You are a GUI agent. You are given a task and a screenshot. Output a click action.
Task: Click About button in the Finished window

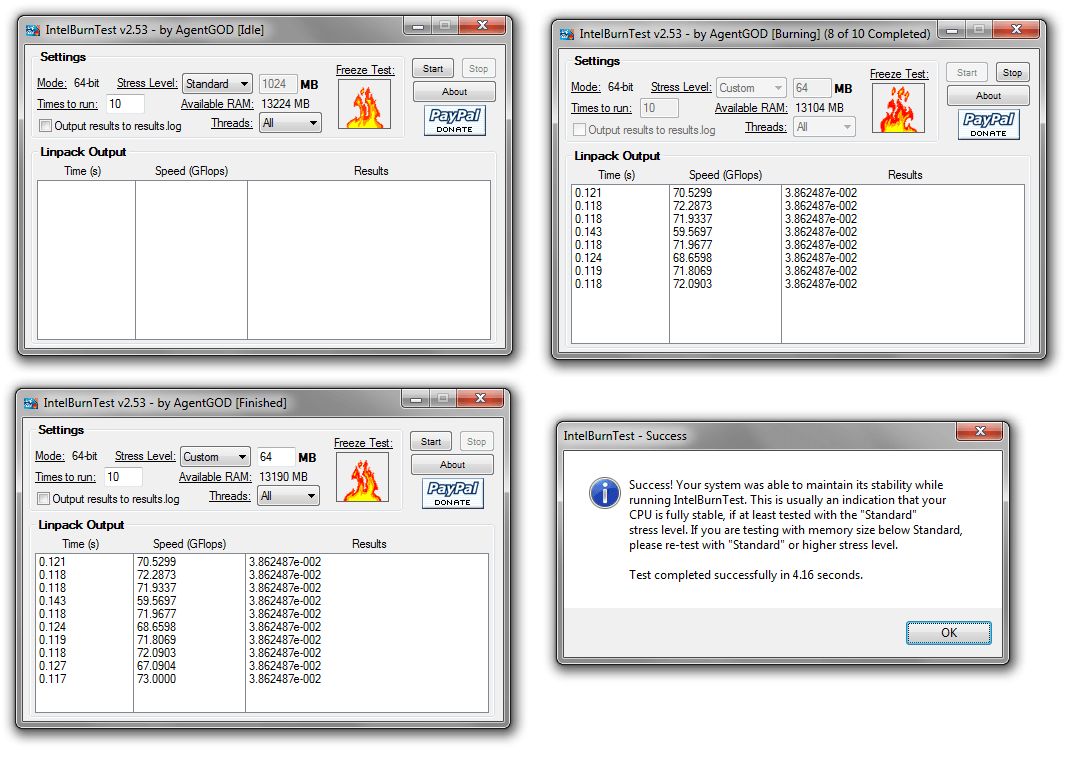(452, 465)
